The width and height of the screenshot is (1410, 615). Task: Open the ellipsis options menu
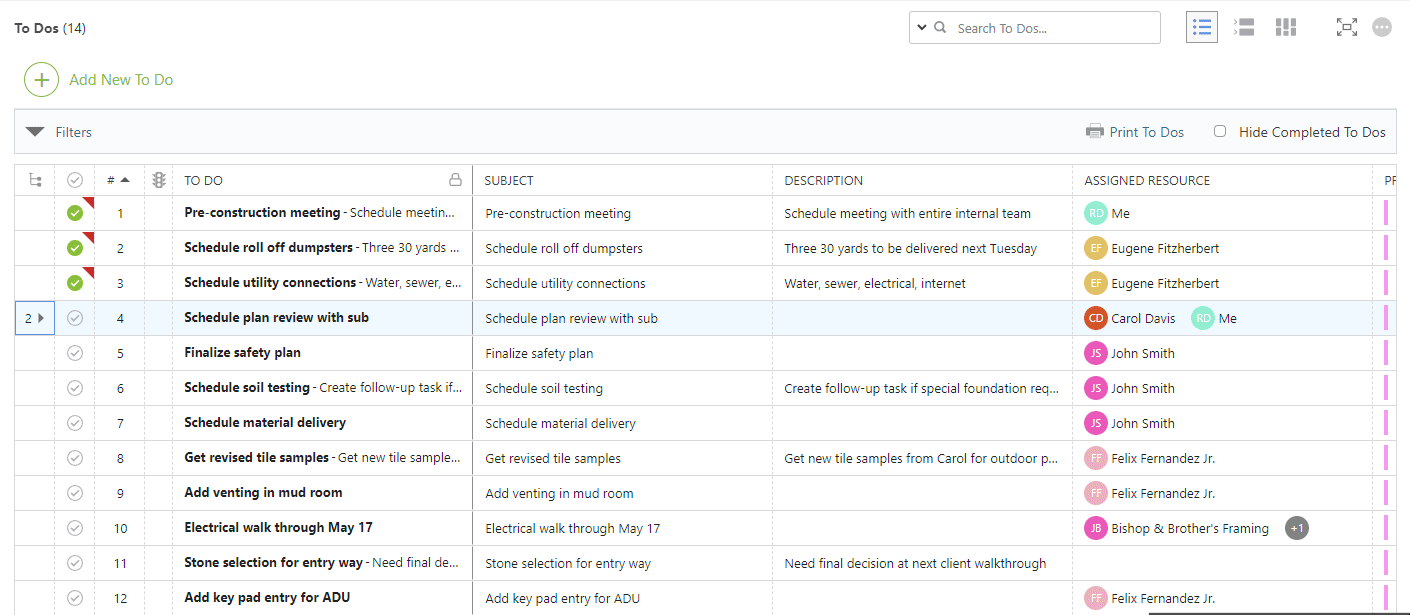pyautogui.click(x=1382, y=27)
